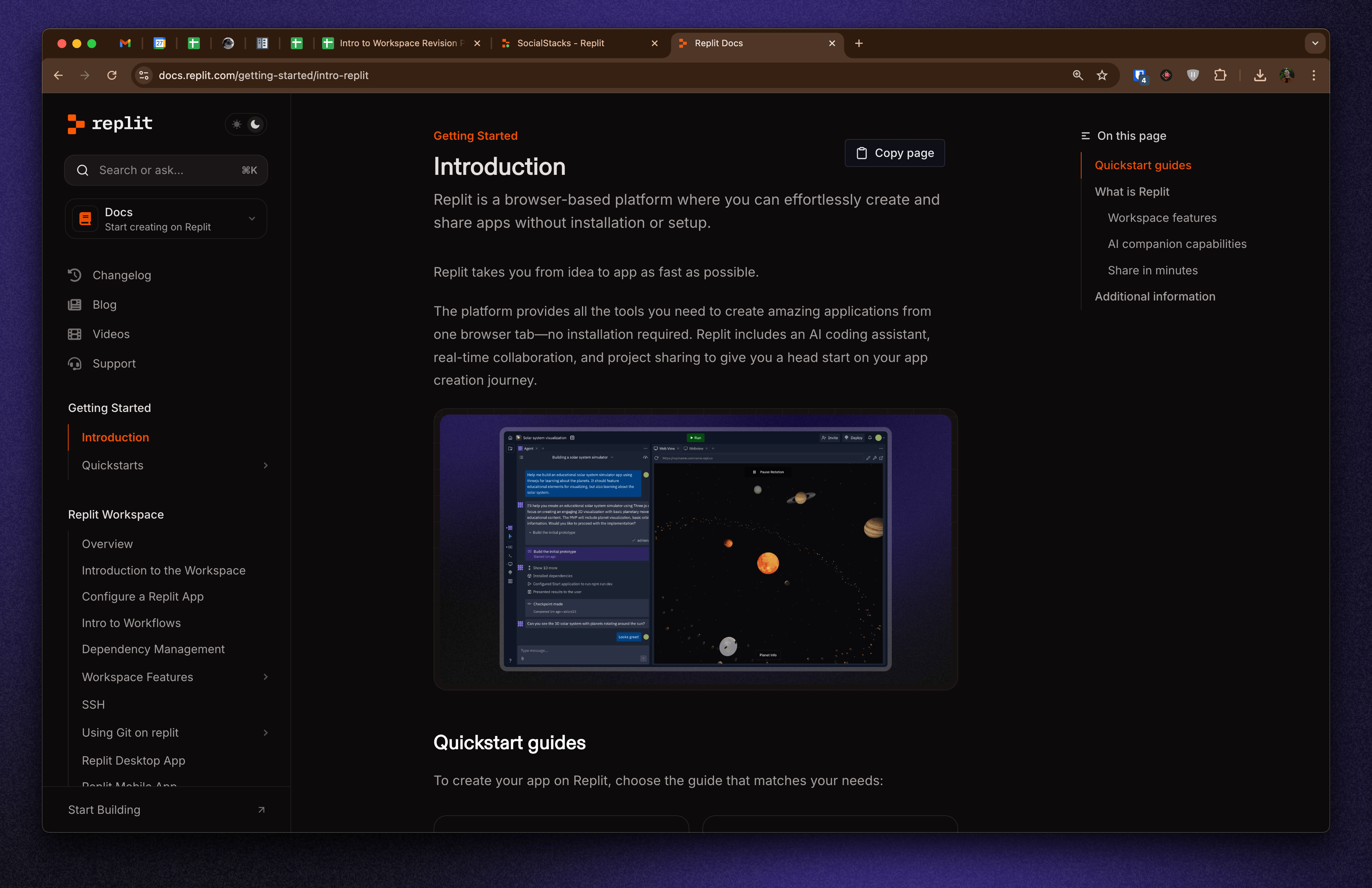
Task: View site information icon
Action: (x=144, y=75)
